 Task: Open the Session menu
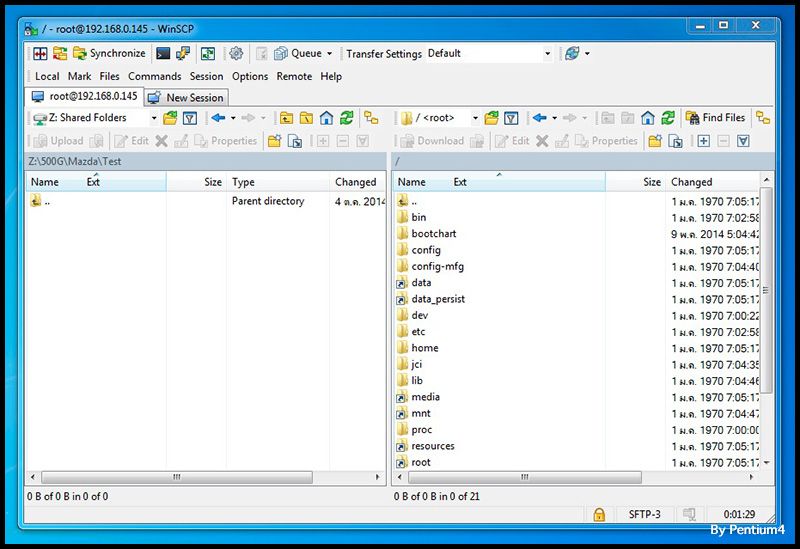206,76
